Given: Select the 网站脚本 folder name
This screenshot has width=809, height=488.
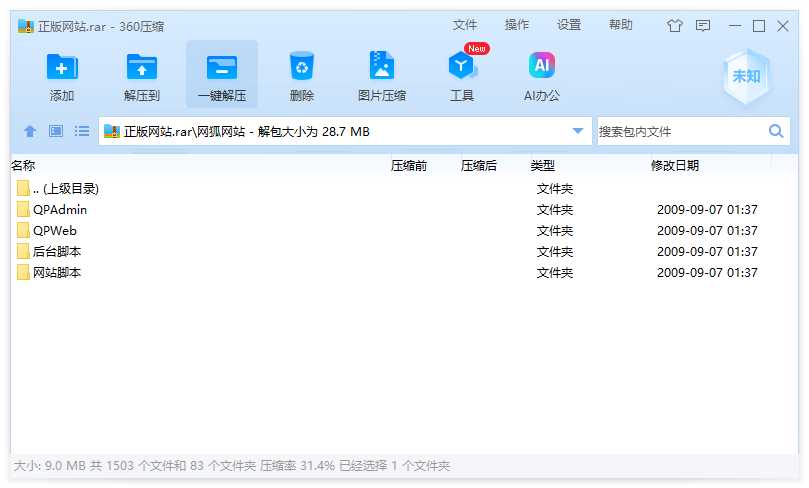Looking at the screenshot, I should (57, 273).
